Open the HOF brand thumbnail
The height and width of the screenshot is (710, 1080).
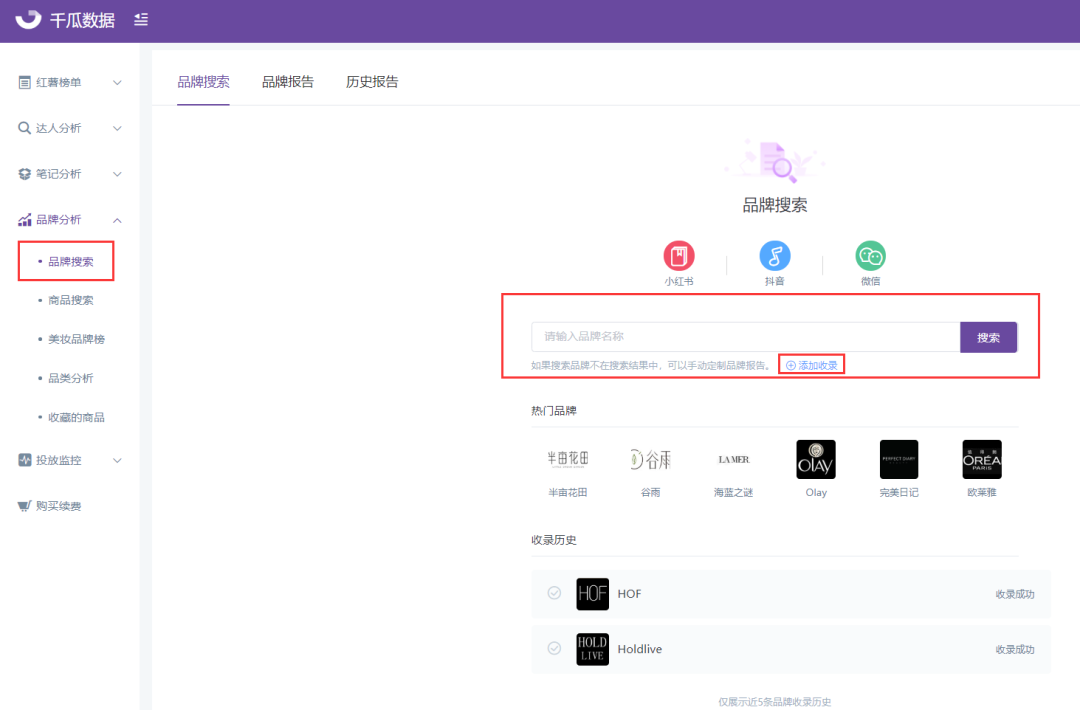(x=592, y=594)
